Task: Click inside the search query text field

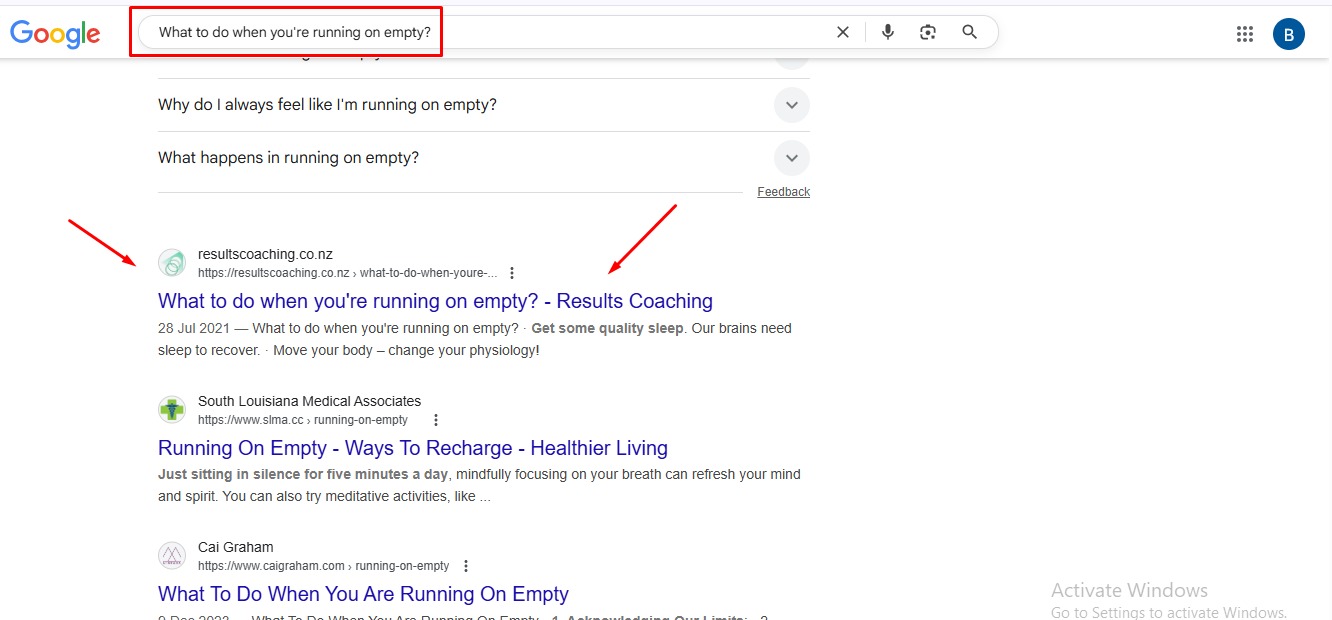Action: click(480, 32)
